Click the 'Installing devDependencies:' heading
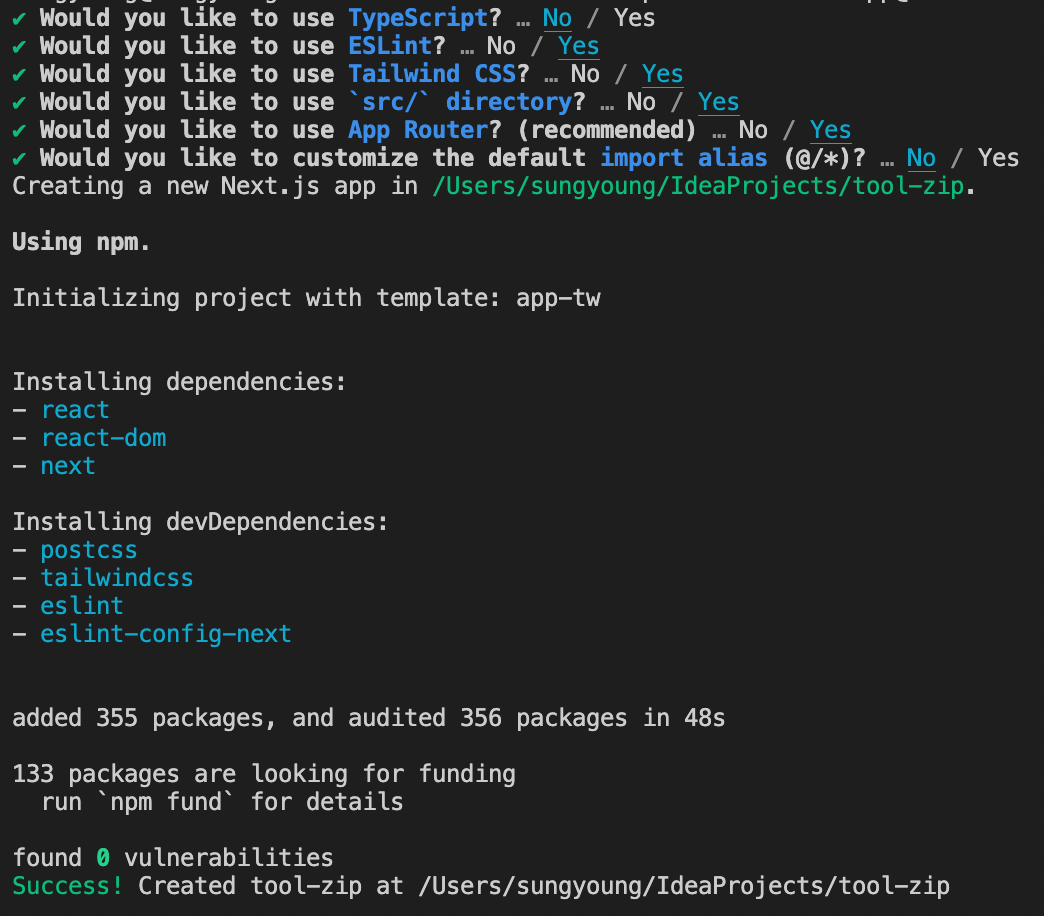 point(200,521)
